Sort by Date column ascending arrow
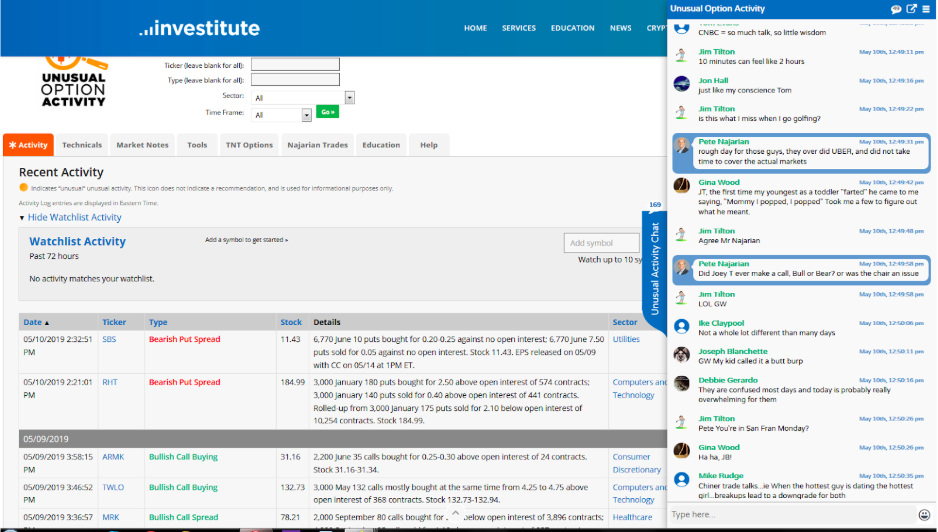Viewport: 938px width, 532px height. point(47,323)
